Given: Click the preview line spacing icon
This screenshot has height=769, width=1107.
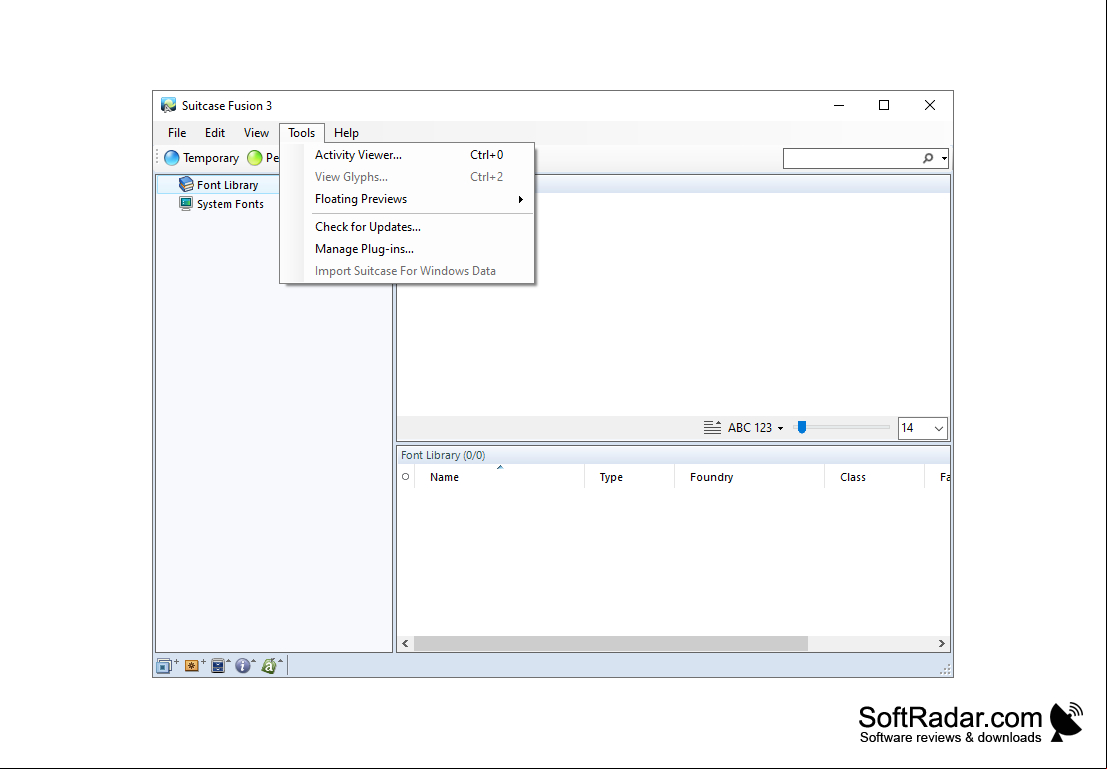Looking at the screenshot, I should 712,427.
